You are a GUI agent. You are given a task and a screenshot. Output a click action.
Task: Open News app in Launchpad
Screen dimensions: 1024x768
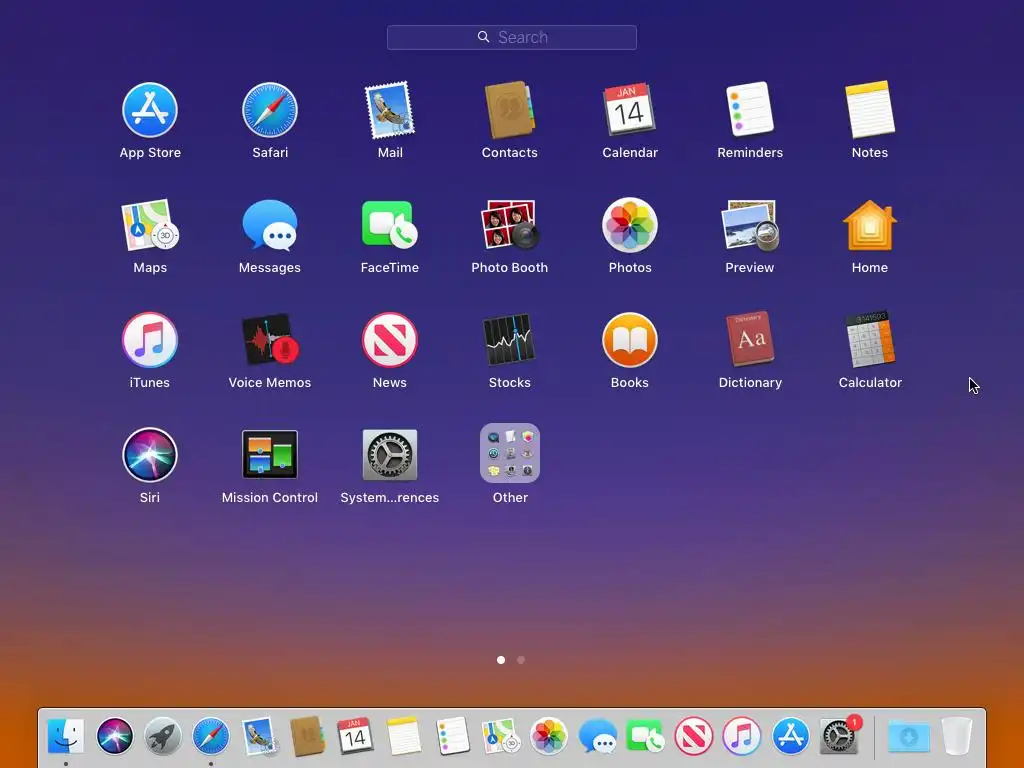pyautogui.click(x=390, y=340)
